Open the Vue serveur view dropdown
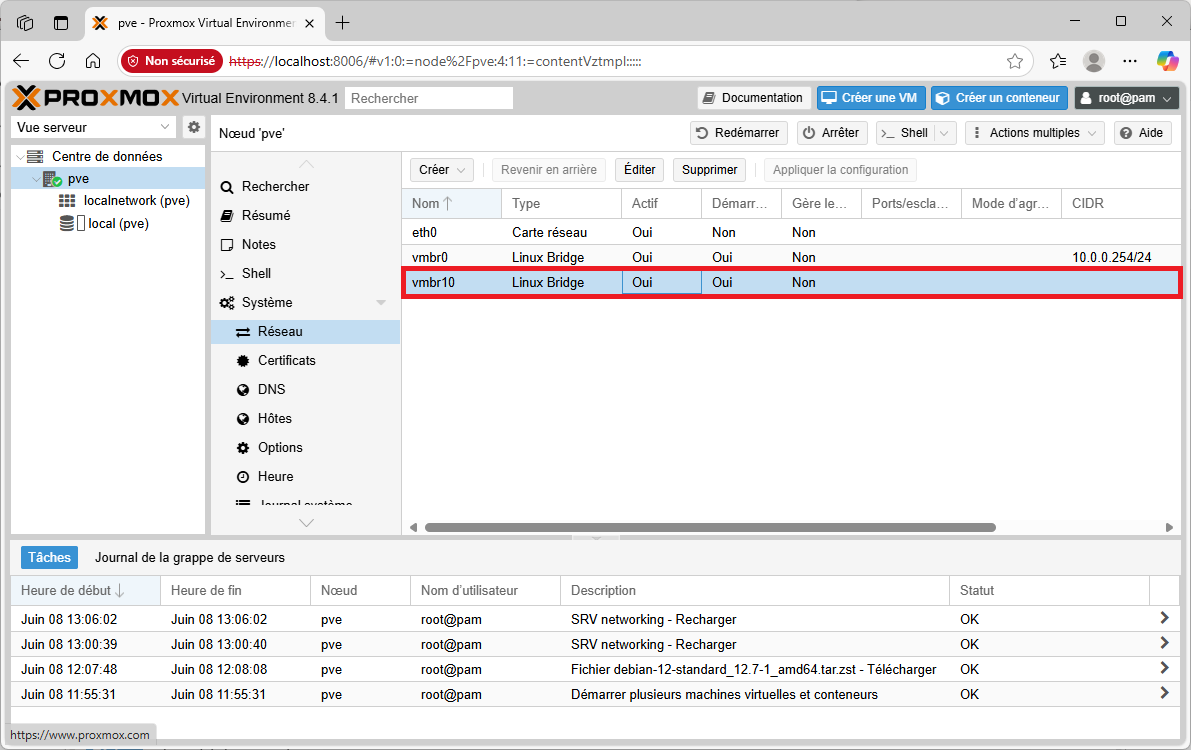Viewport: 1191px width, 750px height. pos(94,127)
